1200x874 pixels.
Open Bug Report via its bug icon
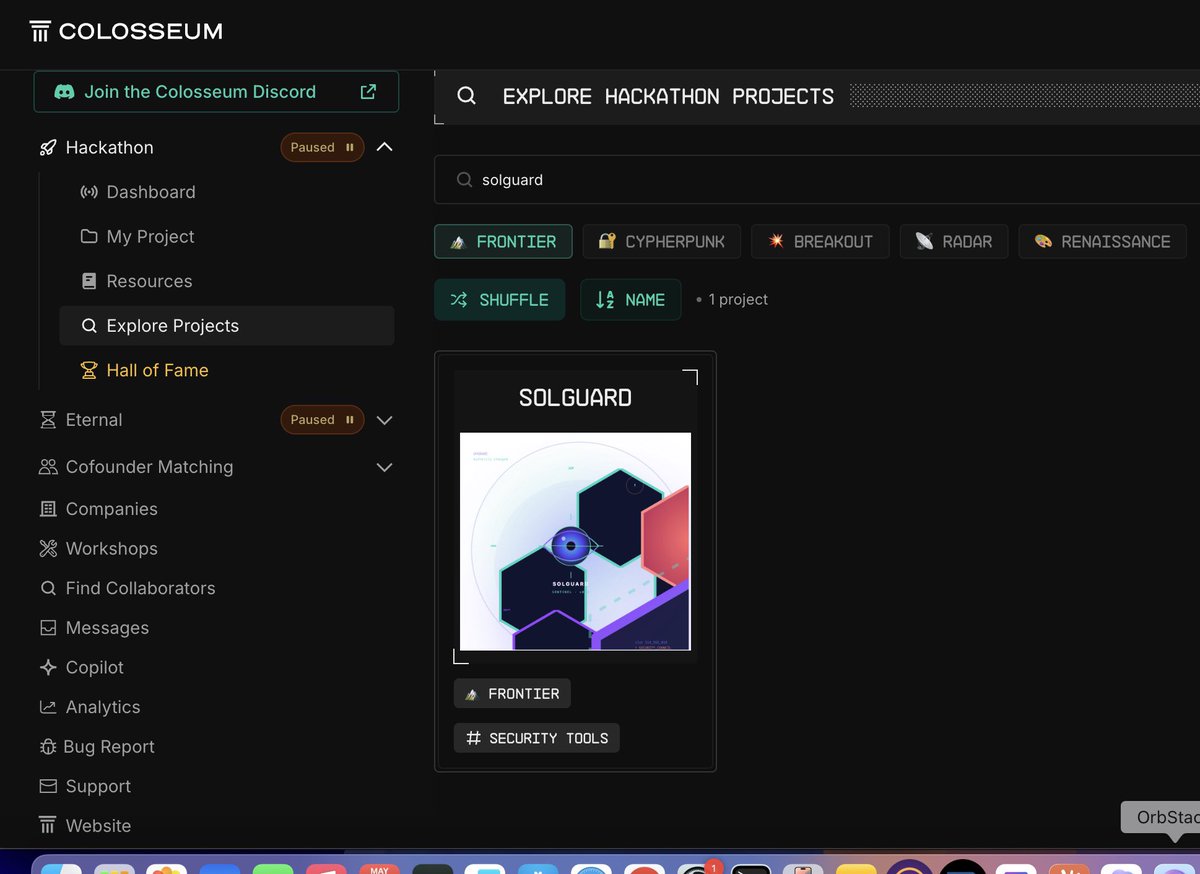click(48, 747)
